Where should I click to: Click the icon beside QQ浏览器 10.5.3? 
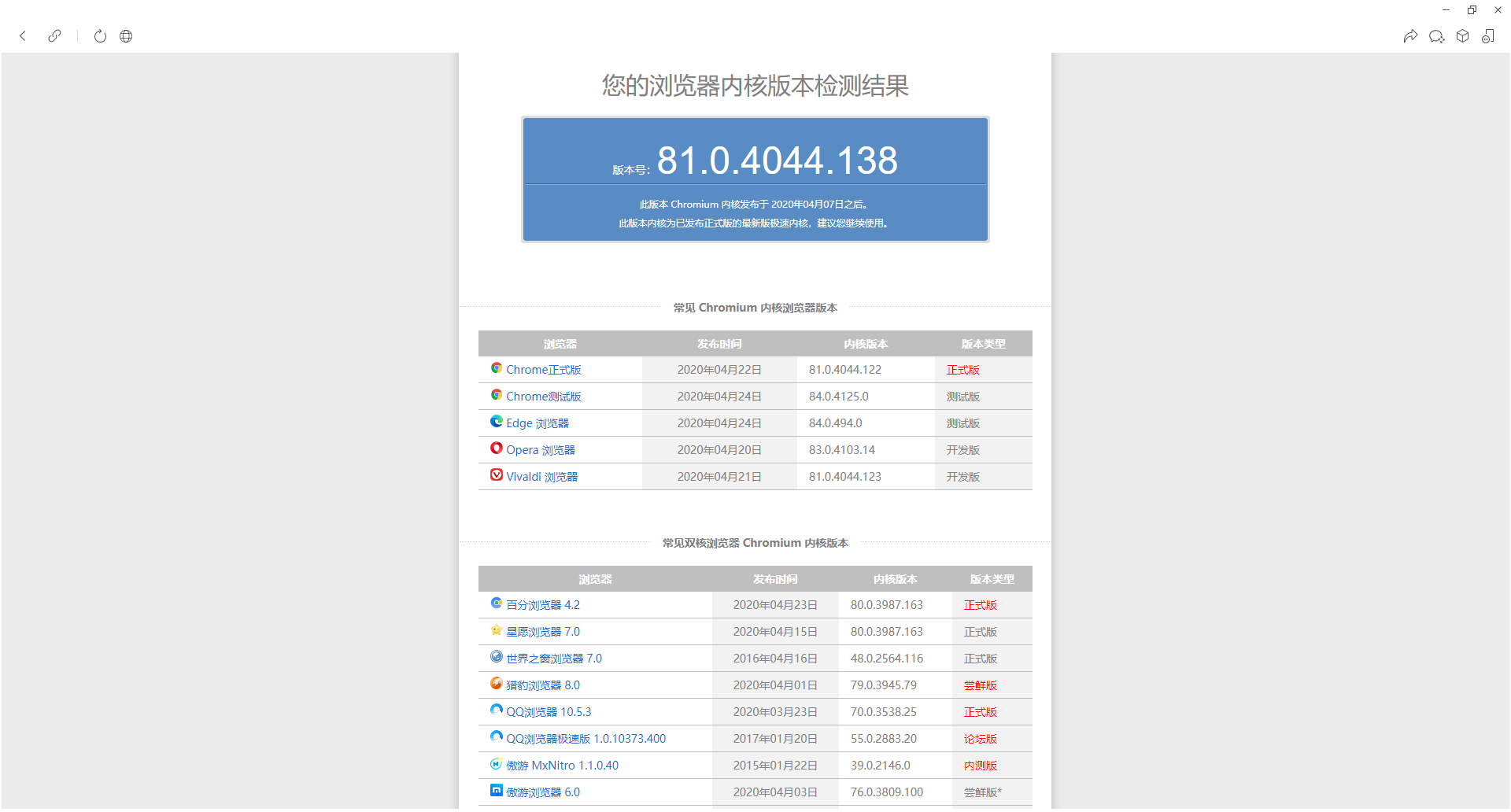[497, 710]
